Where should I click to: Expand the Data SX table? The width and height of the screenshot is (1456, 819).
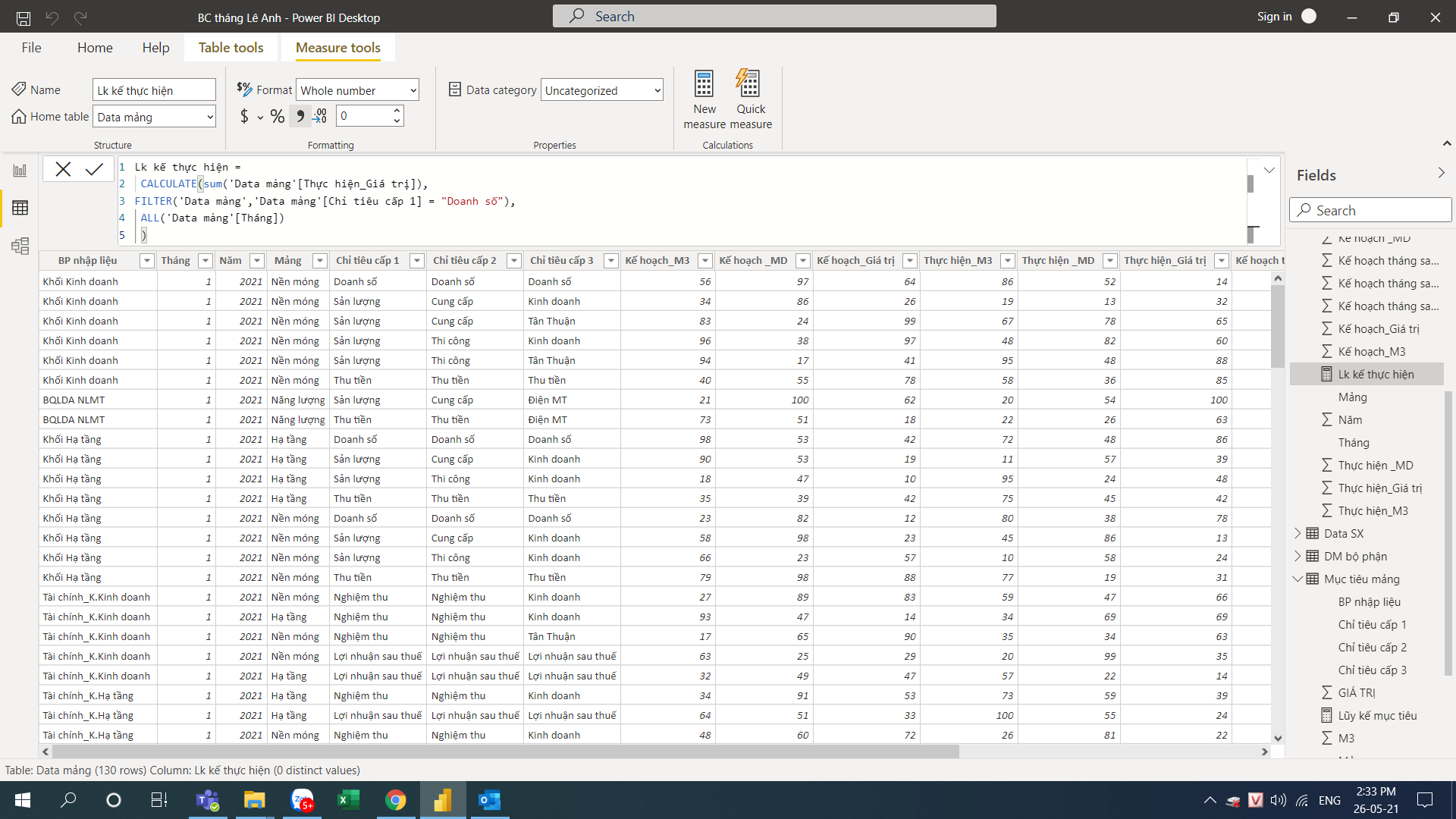[x=1298, y=533]
